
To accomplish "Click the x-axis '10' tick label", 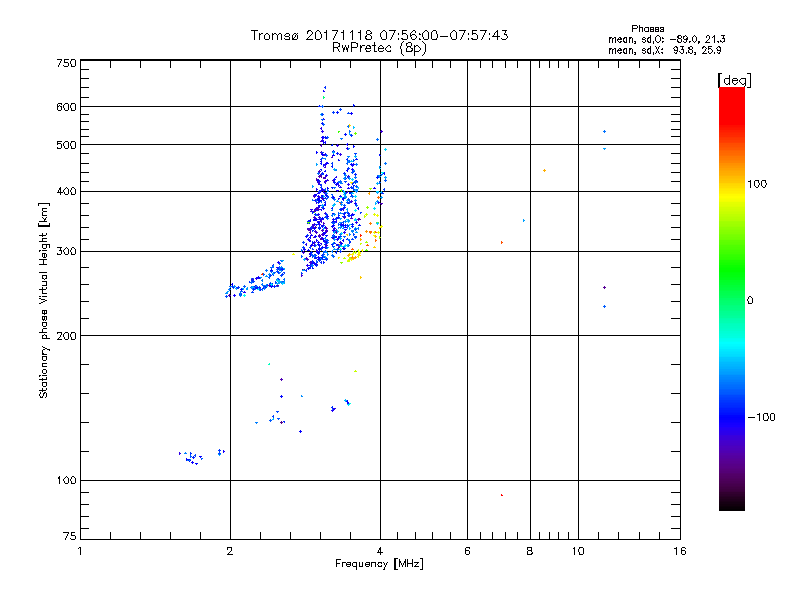I will pyautogui.click(x=578, y=551).
